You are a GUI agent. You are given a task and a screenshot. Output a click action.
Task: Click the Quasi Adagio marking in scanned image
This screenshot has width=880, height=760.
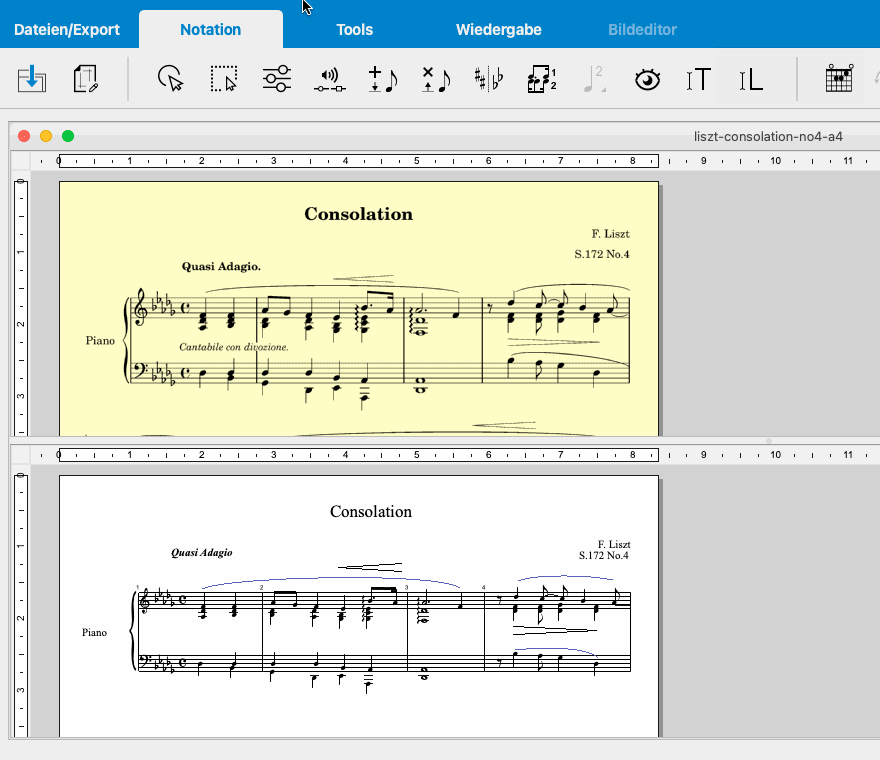click(221, 267)
